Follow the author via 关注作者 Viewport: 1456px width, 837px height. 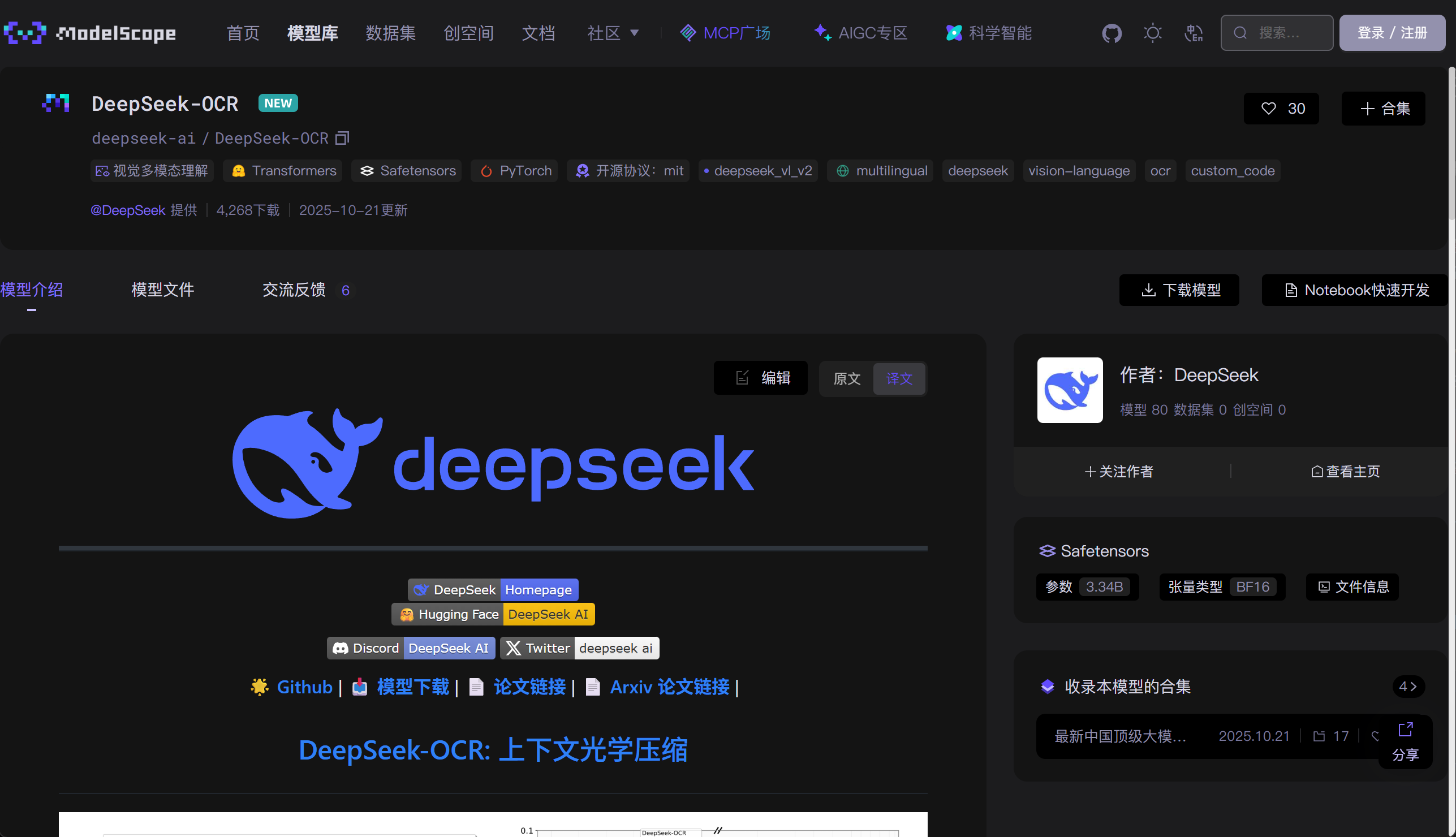[x=1117, y=472]
